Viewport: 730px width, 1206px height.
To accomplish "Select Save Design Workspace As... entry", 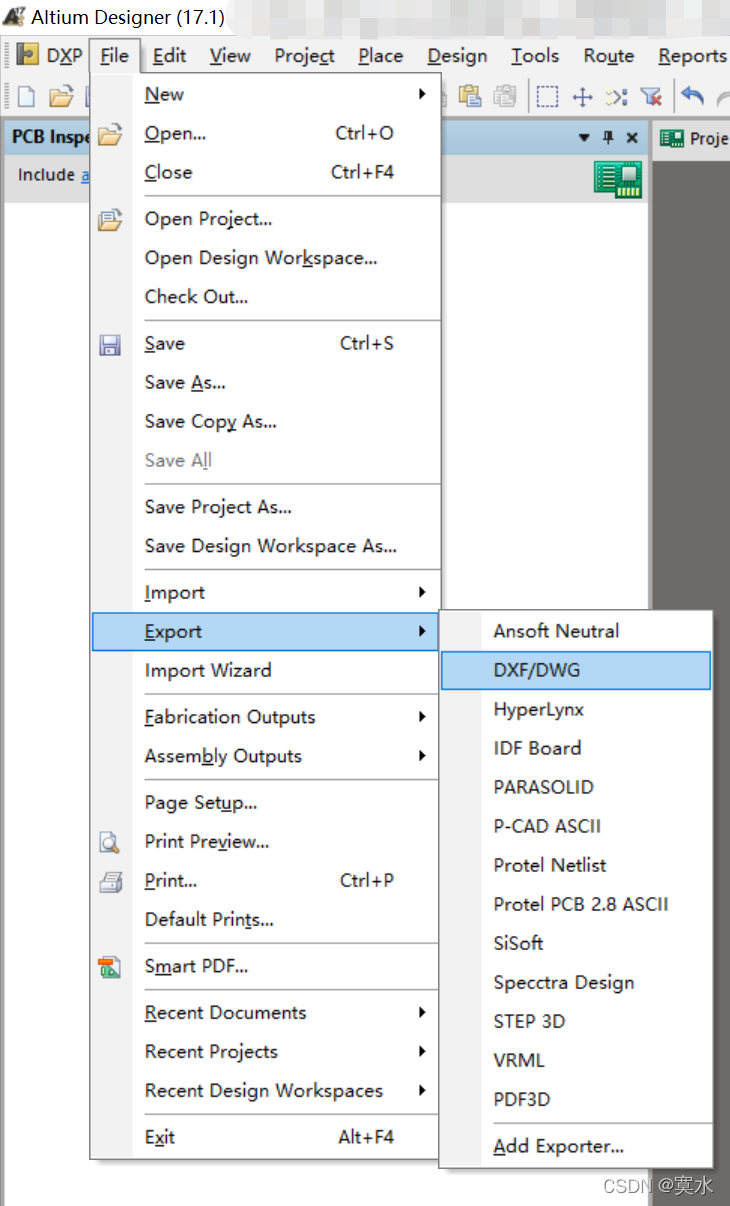I will [266, 546].
